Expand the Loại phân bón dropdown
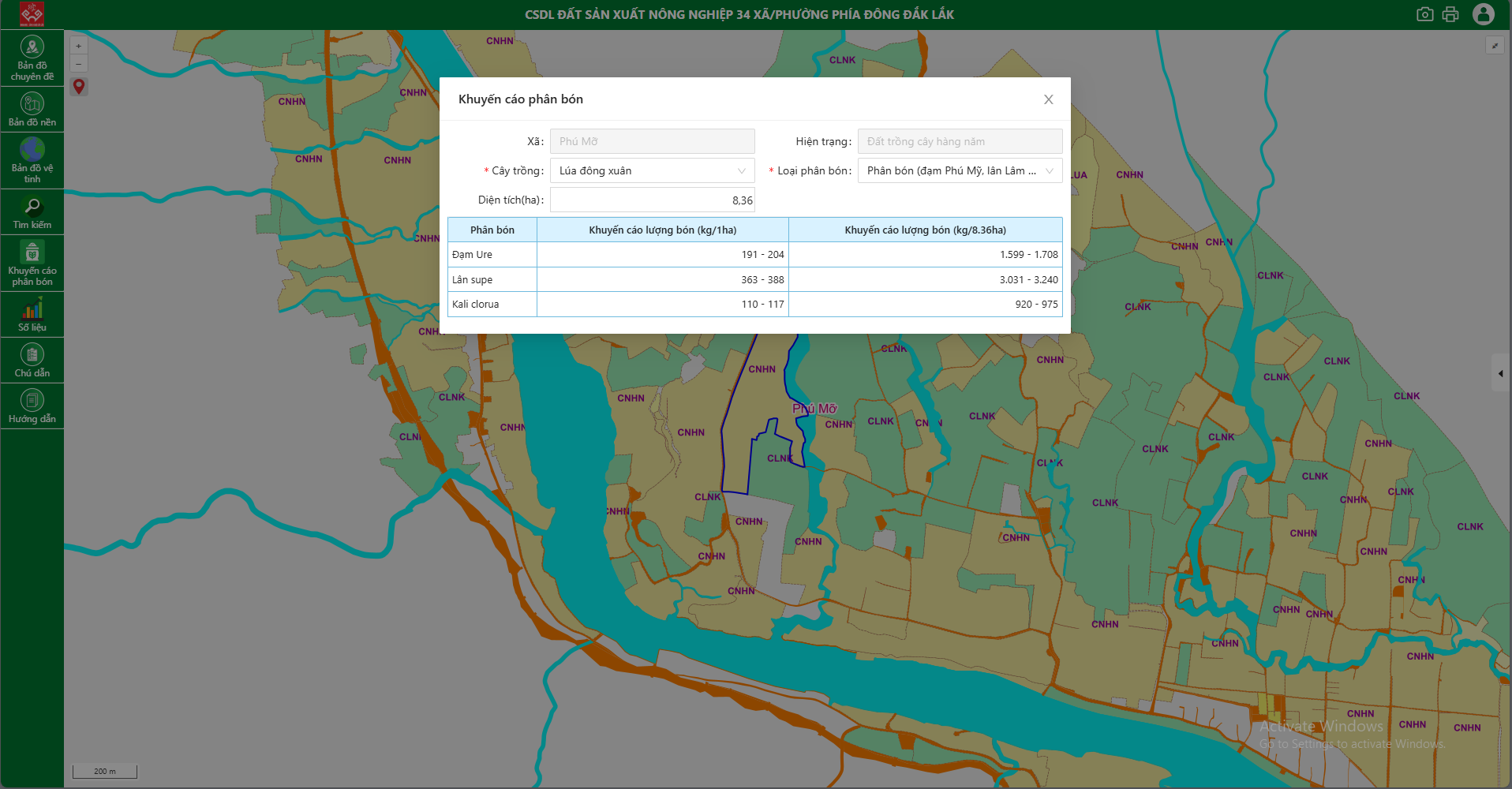1512x789 pixels. point(960,170)
